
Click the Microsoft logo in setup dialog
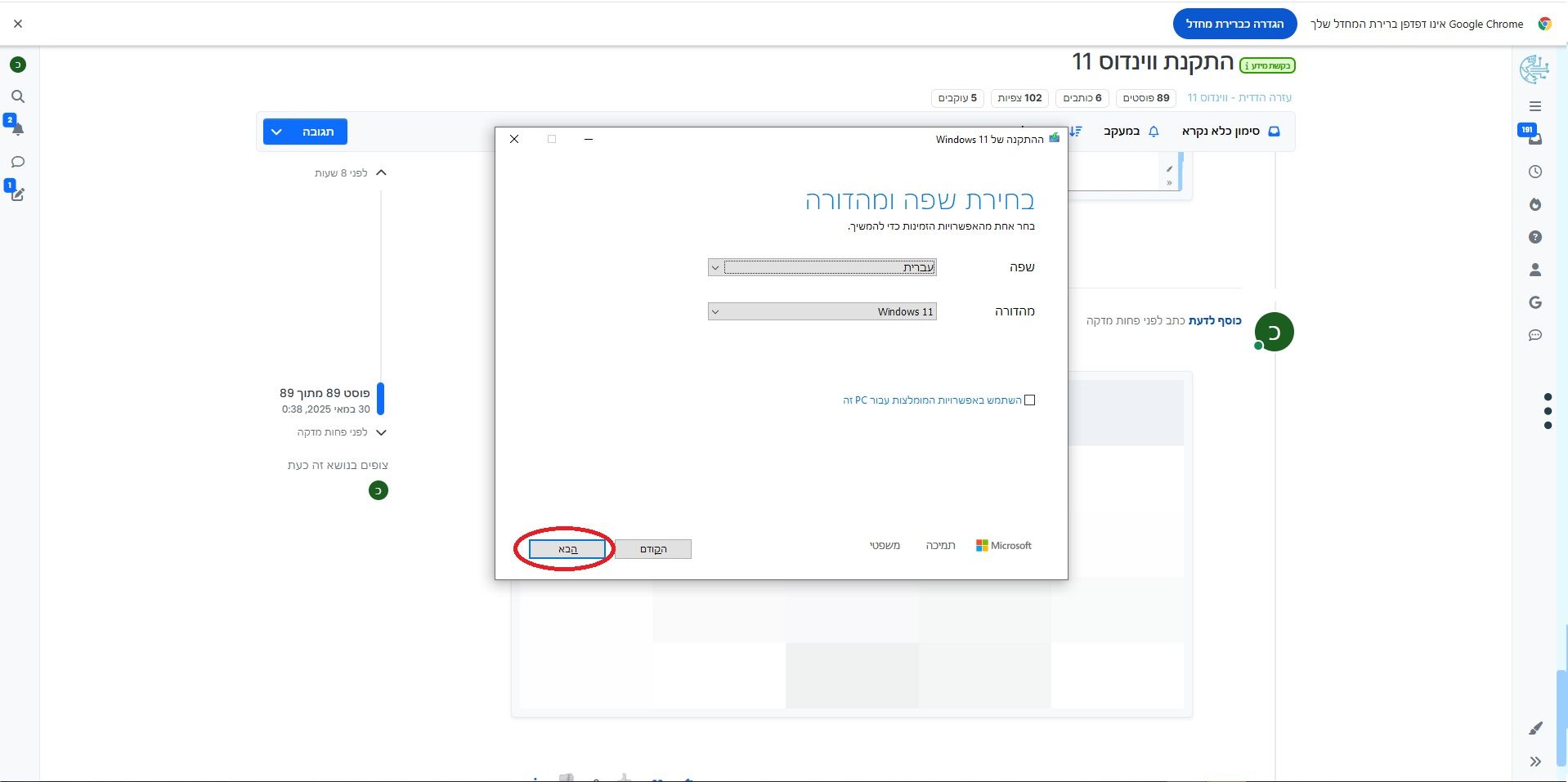click(1003, 545)
